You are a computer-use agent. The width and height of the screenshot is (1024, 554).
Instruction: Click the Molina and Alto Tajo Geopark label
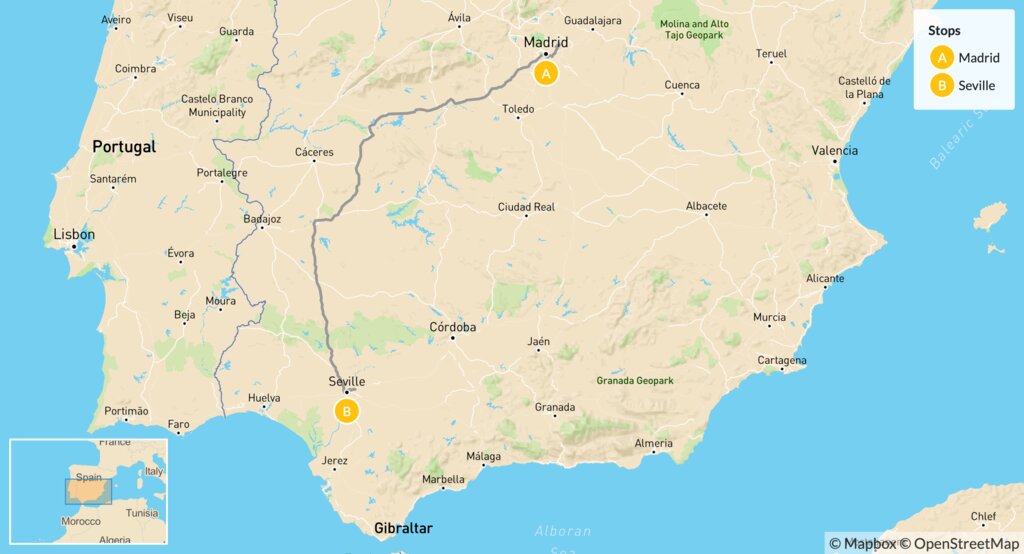pos(694,29)
